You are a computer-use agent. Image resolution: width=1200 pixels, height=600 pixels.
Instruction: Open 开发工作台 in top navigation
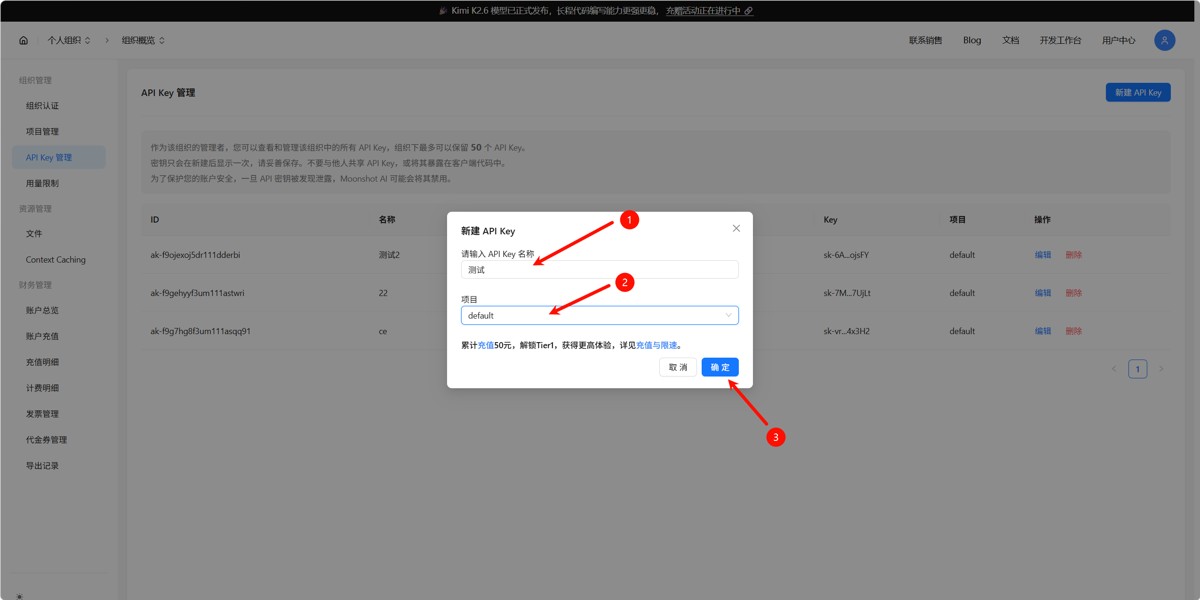coord(1060,41)
